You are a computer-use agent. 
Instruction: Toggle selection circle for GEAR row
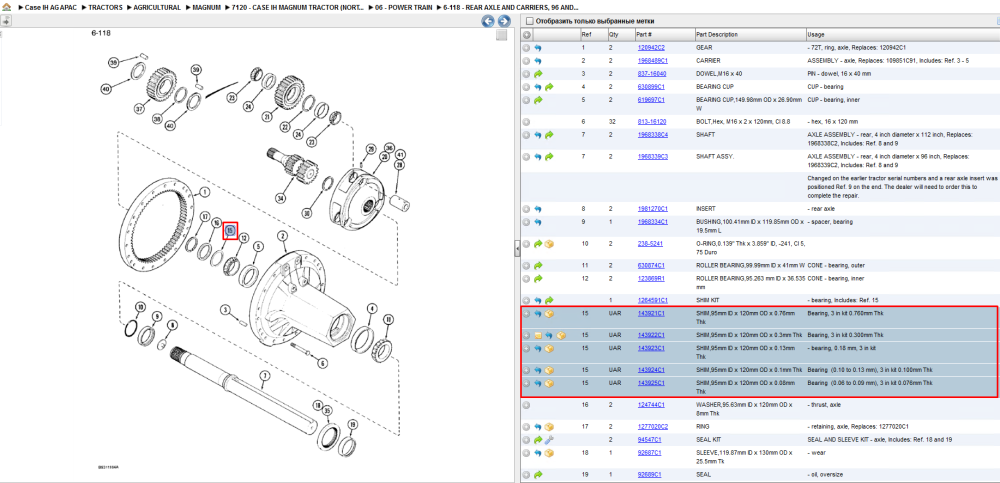(527, 48)
